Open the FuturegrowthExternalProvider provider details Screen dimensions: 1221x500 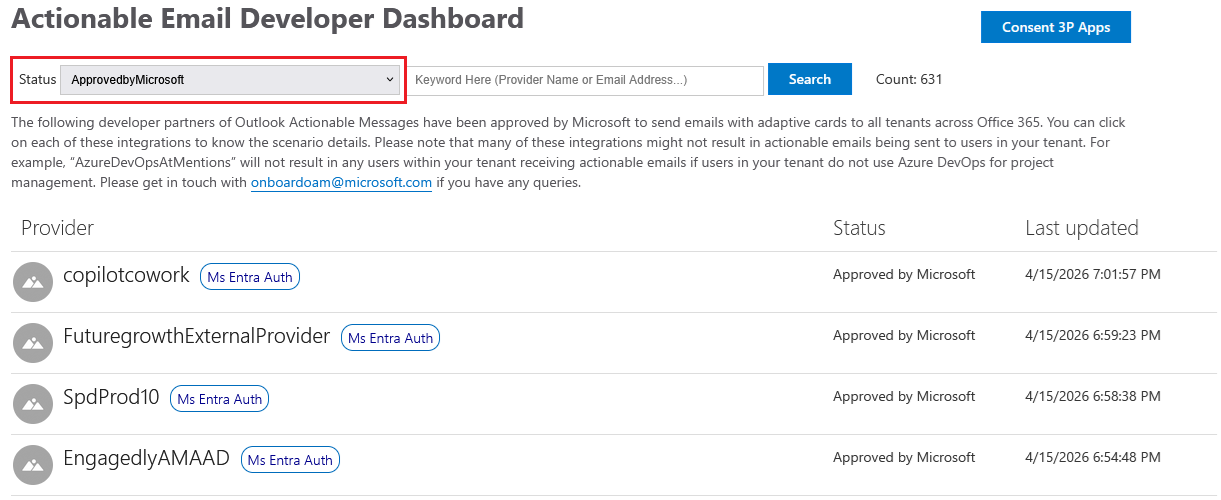[x=196, y=336]
